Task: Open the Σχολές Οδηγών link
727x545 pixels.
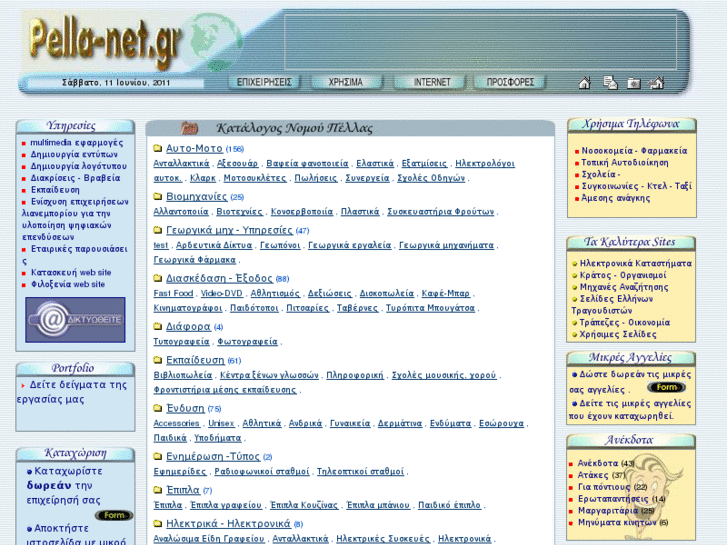Action: click(431, 178)
